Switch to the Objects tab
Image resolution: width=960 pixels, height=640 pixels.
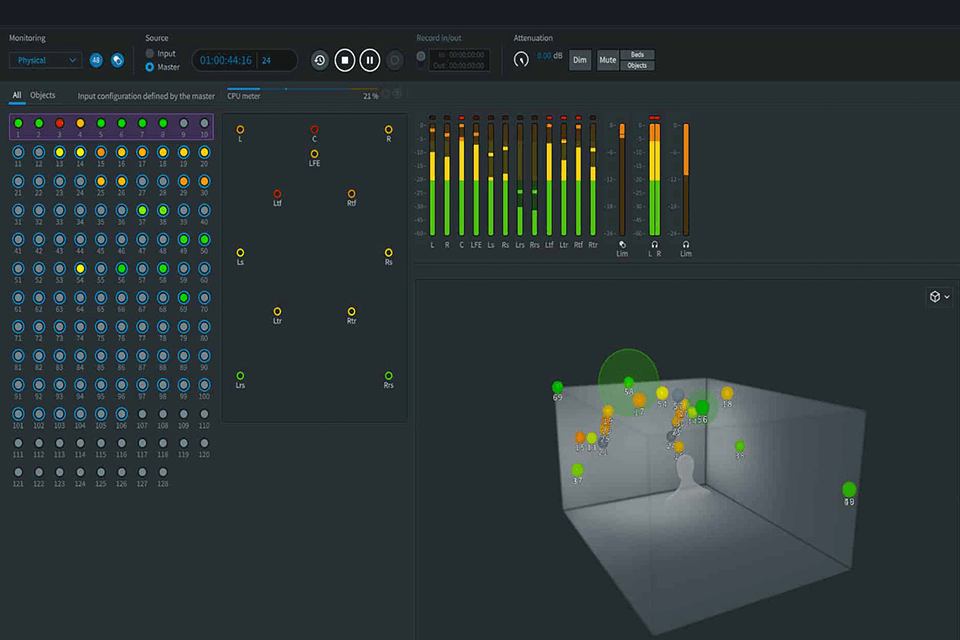pos(41,96)
